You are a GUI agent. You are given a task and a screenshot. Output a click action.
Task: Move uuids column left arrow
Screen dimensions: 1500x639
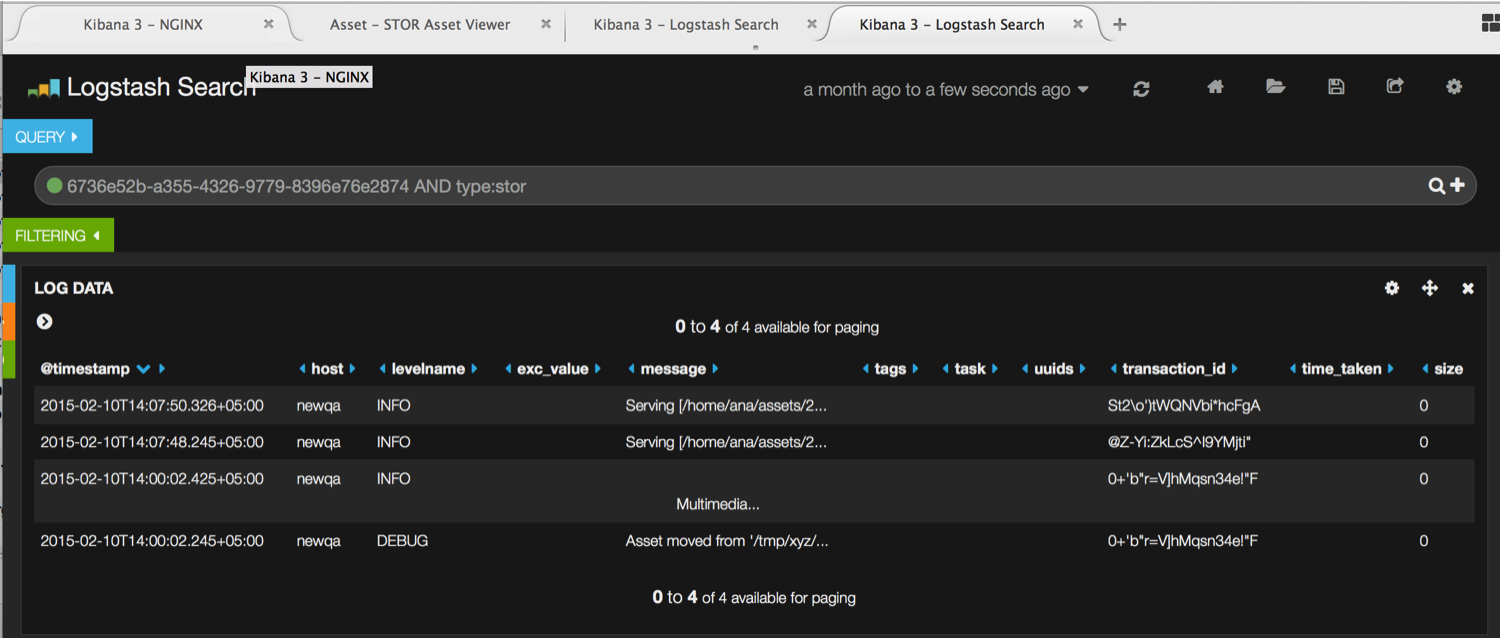click(x=1026, y=369)
